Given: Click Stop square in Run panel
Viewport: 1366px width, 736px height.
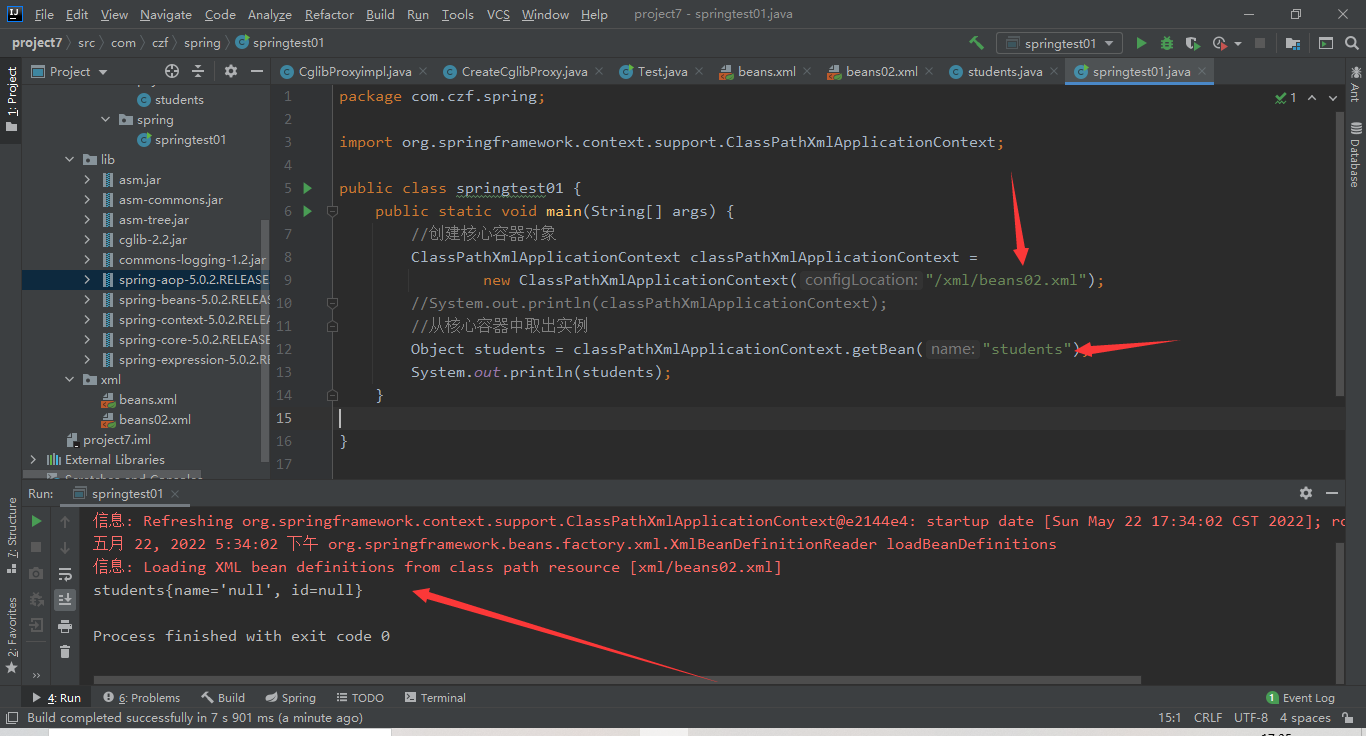Looking at the screenshot, I should (x=37, y=547).
